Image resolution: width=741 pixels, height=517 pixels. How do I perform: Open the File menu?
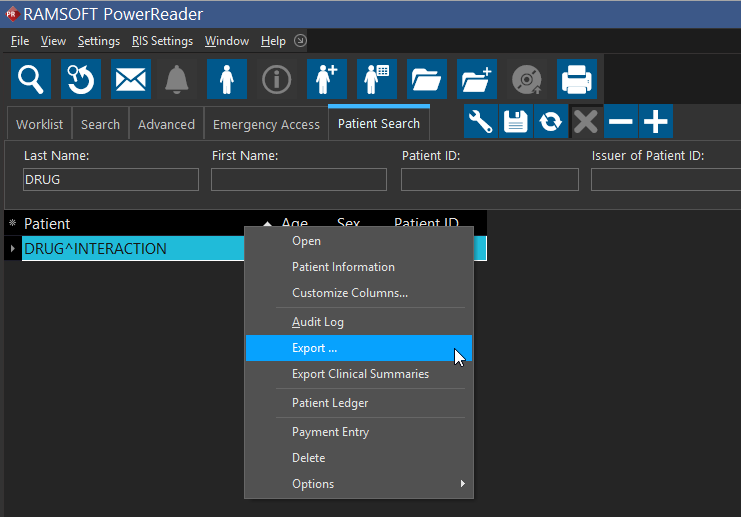pos(20,41)
